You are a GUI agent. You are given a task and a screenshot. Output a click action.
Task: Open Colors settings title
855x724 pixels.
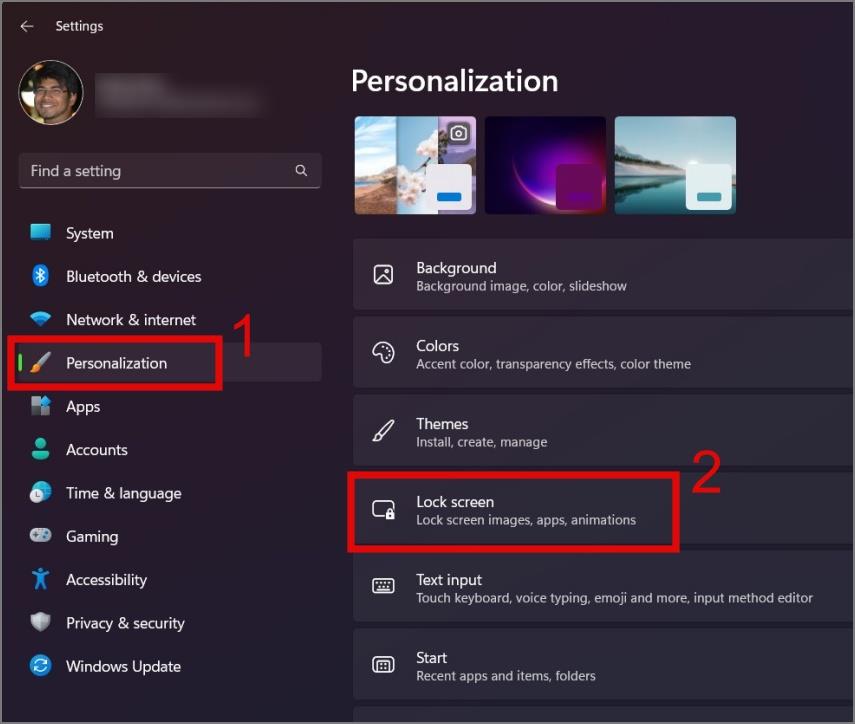click(x=437, y=346)
